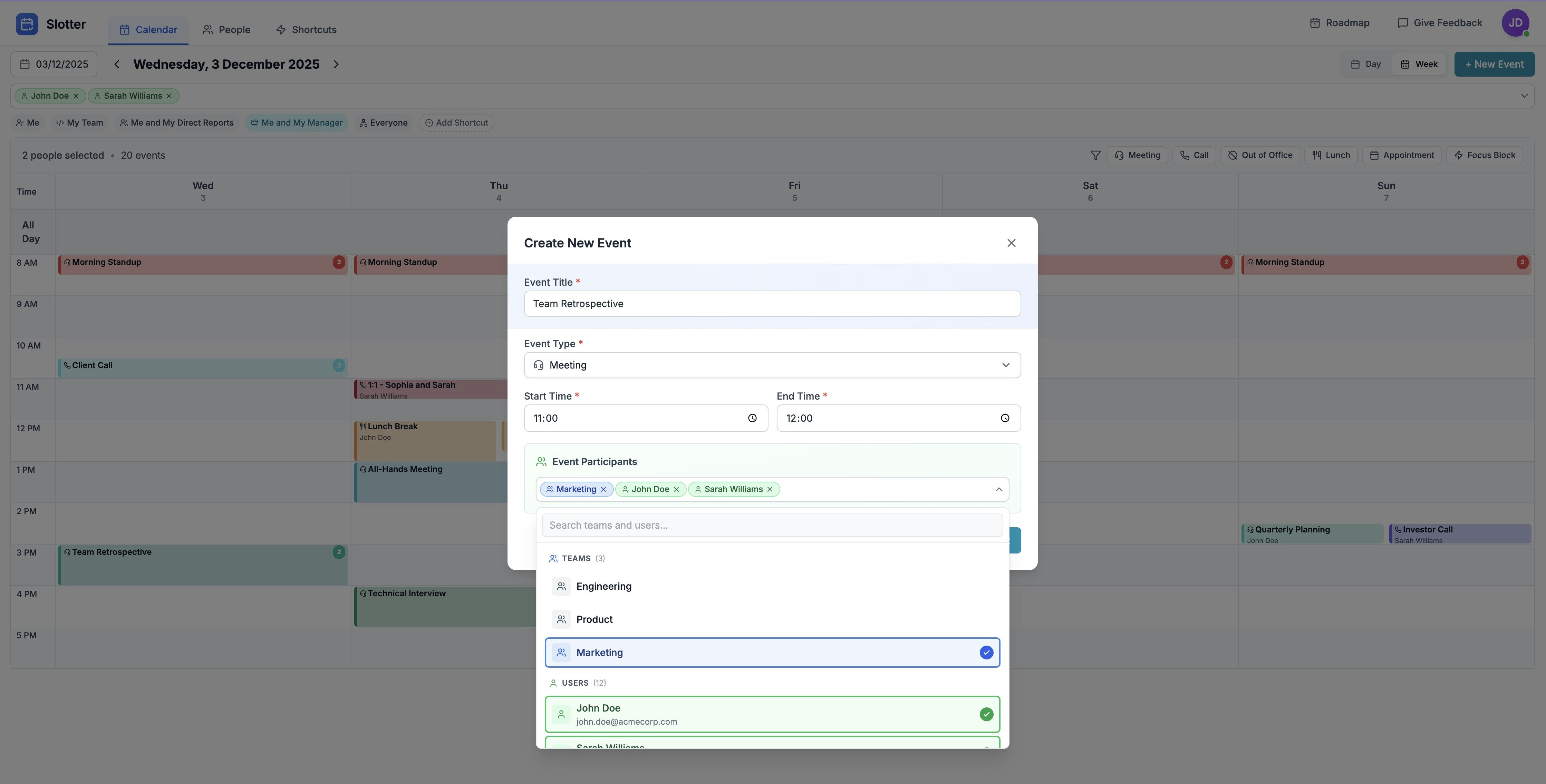
Task: Click the Slotter logo icon
Action: pos(27,24)
